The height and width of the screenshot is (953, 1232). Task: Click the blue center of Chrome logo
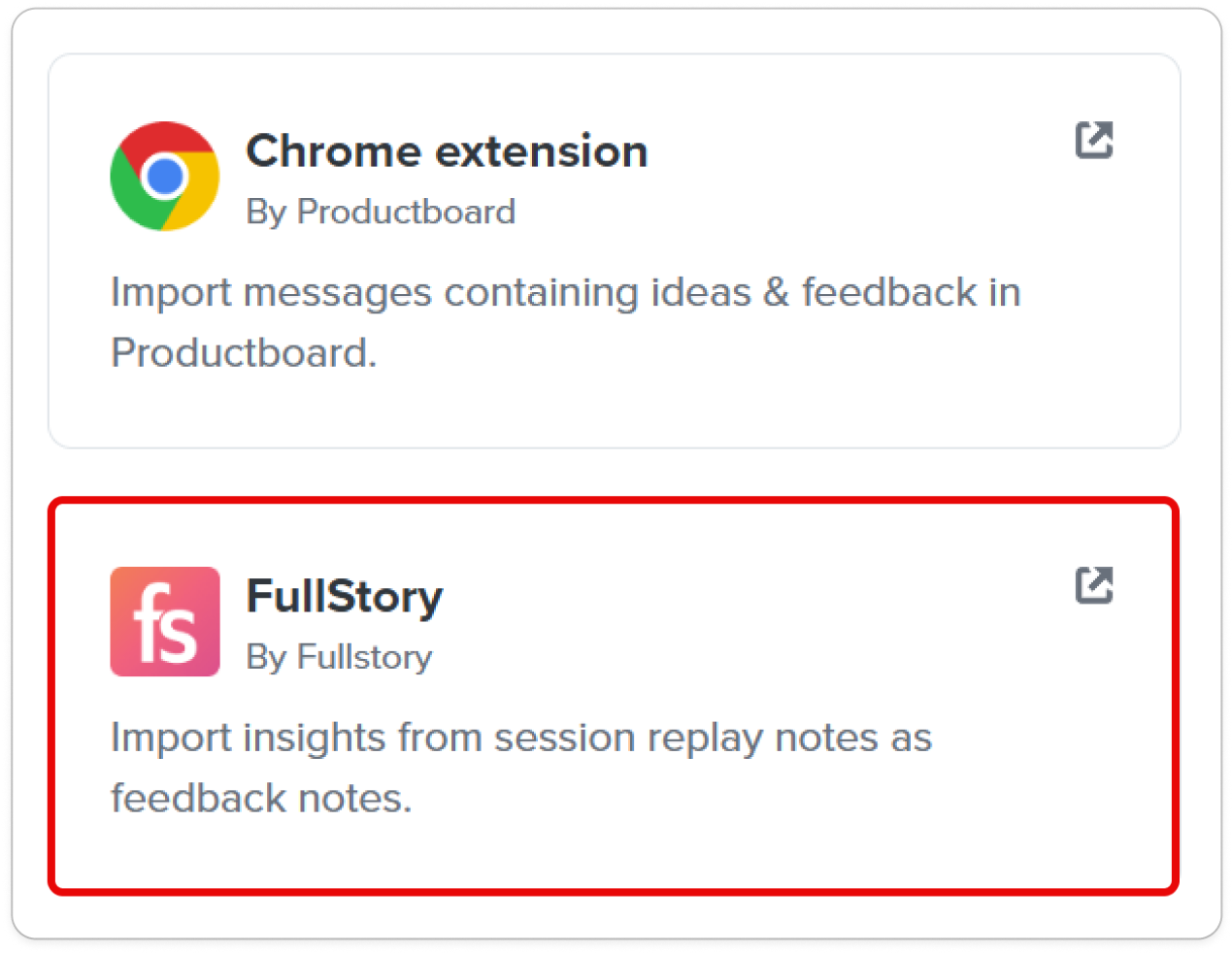[x=164, y=177]
